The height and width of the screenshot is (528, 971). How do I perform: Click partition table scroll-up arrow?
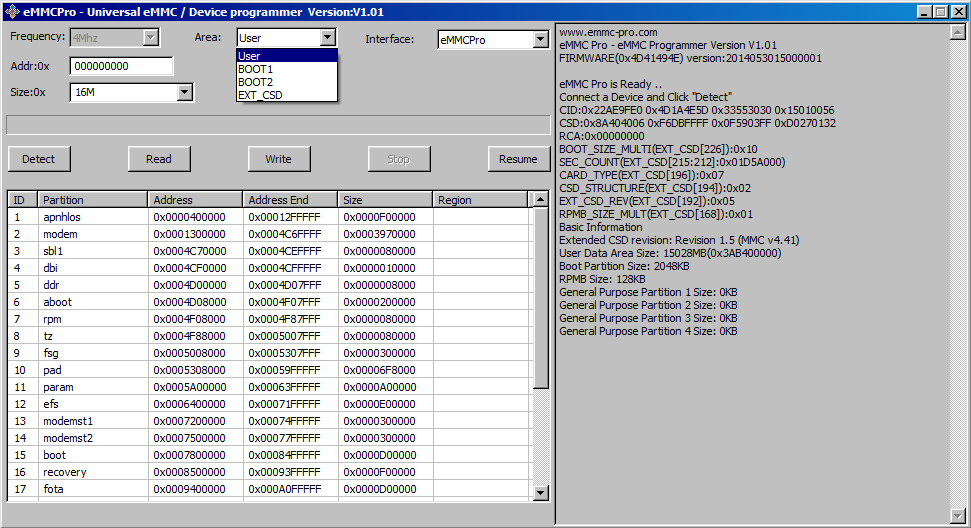pos(541,199)
